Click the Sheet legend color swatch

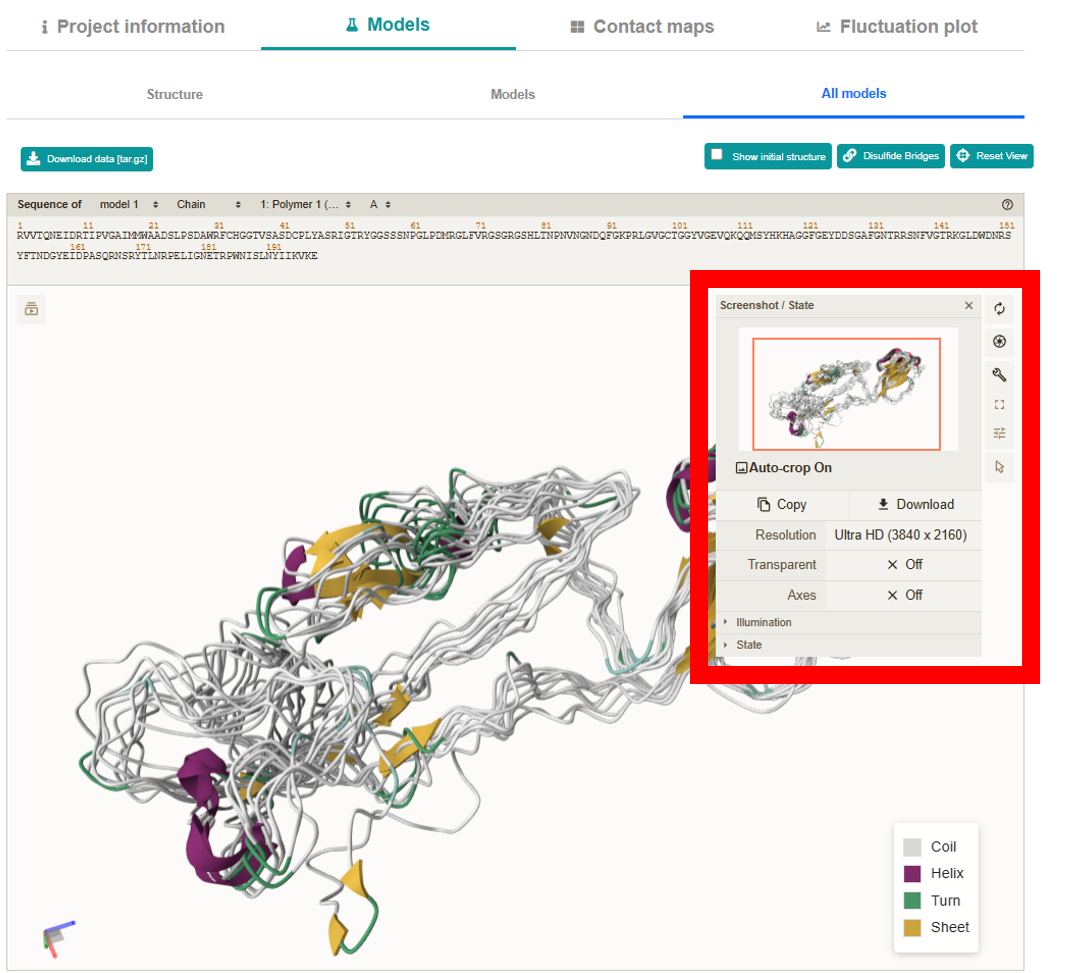[912, 928]
